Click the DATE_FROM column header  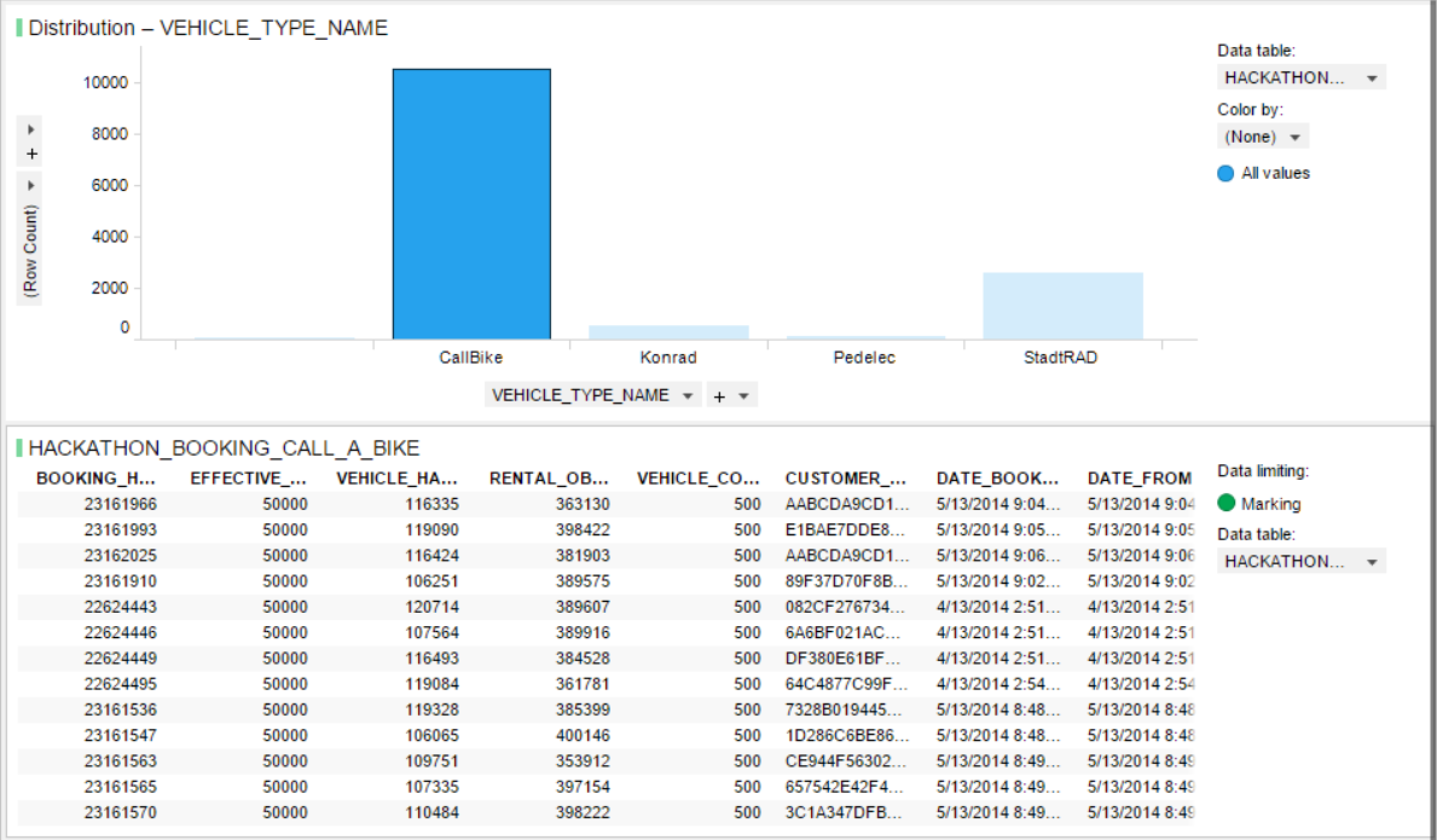[x=1139, y=478]
